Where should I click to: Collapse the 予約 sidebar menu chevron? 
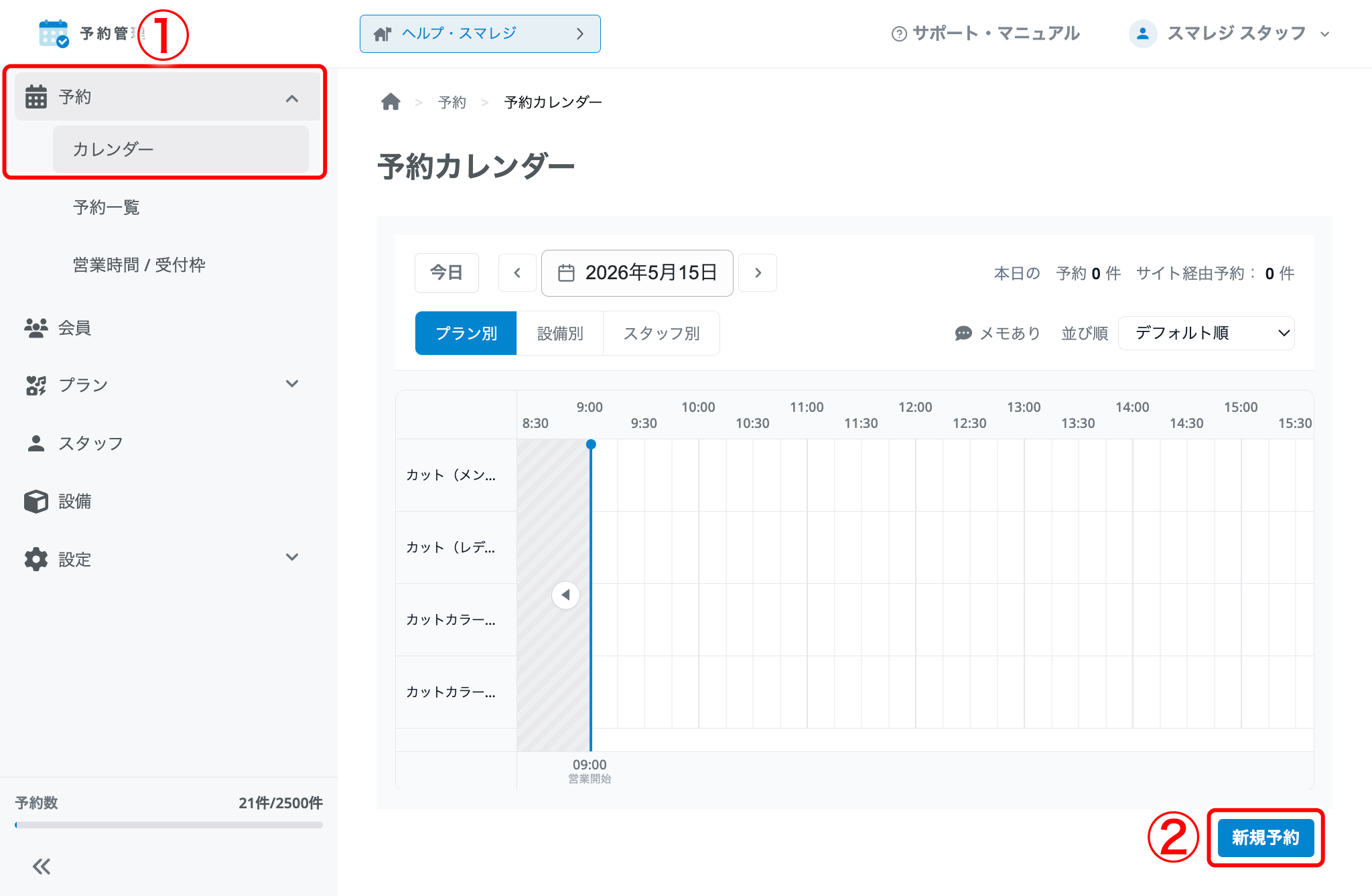(x=292, y=98)
